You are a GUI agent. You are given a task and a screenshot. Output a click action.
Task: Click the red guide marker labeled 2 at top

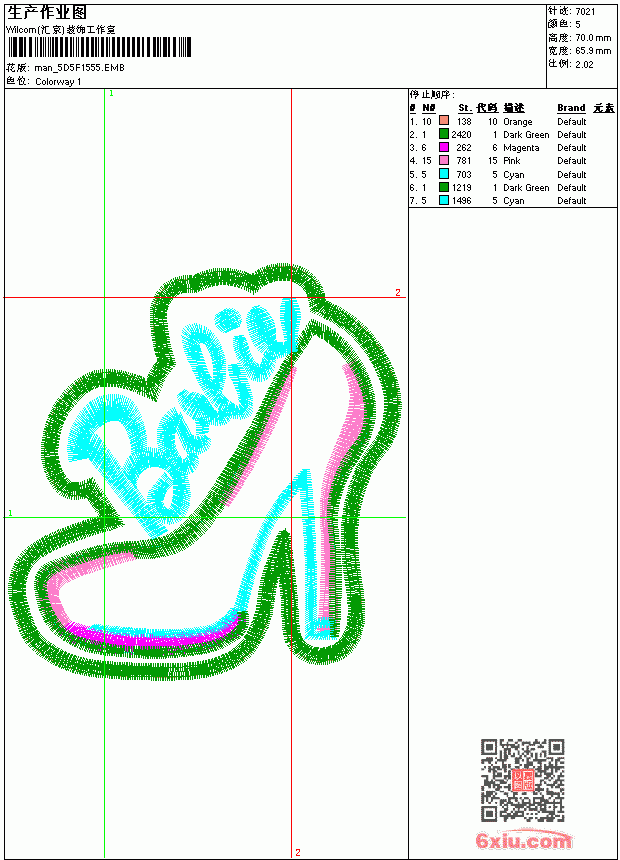tap(398, 293)
